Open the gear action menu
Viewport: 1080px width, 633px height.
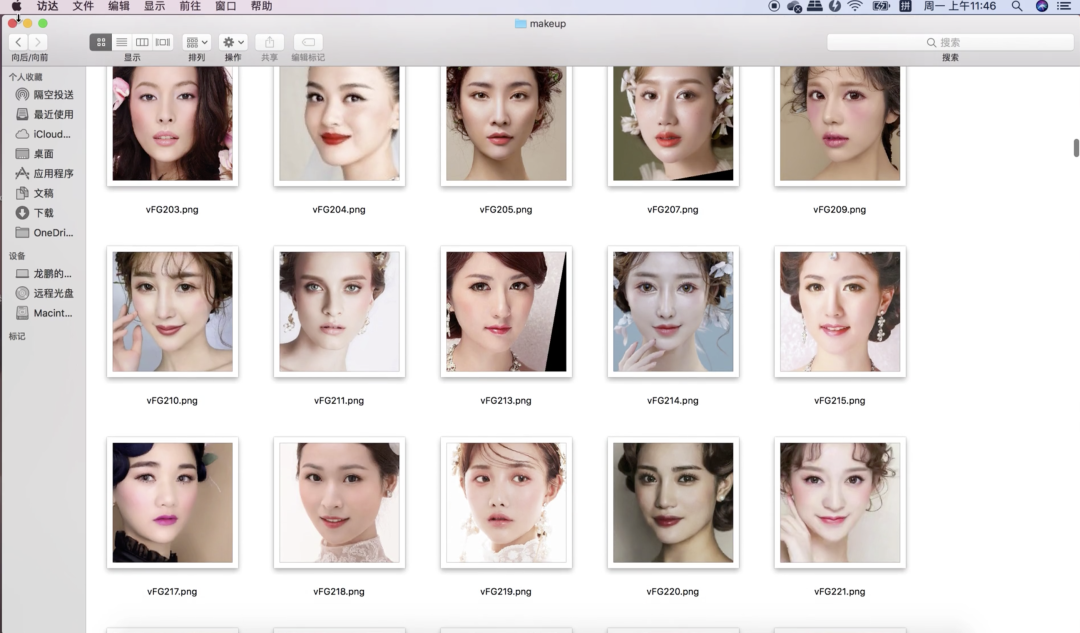coord(233,42)
